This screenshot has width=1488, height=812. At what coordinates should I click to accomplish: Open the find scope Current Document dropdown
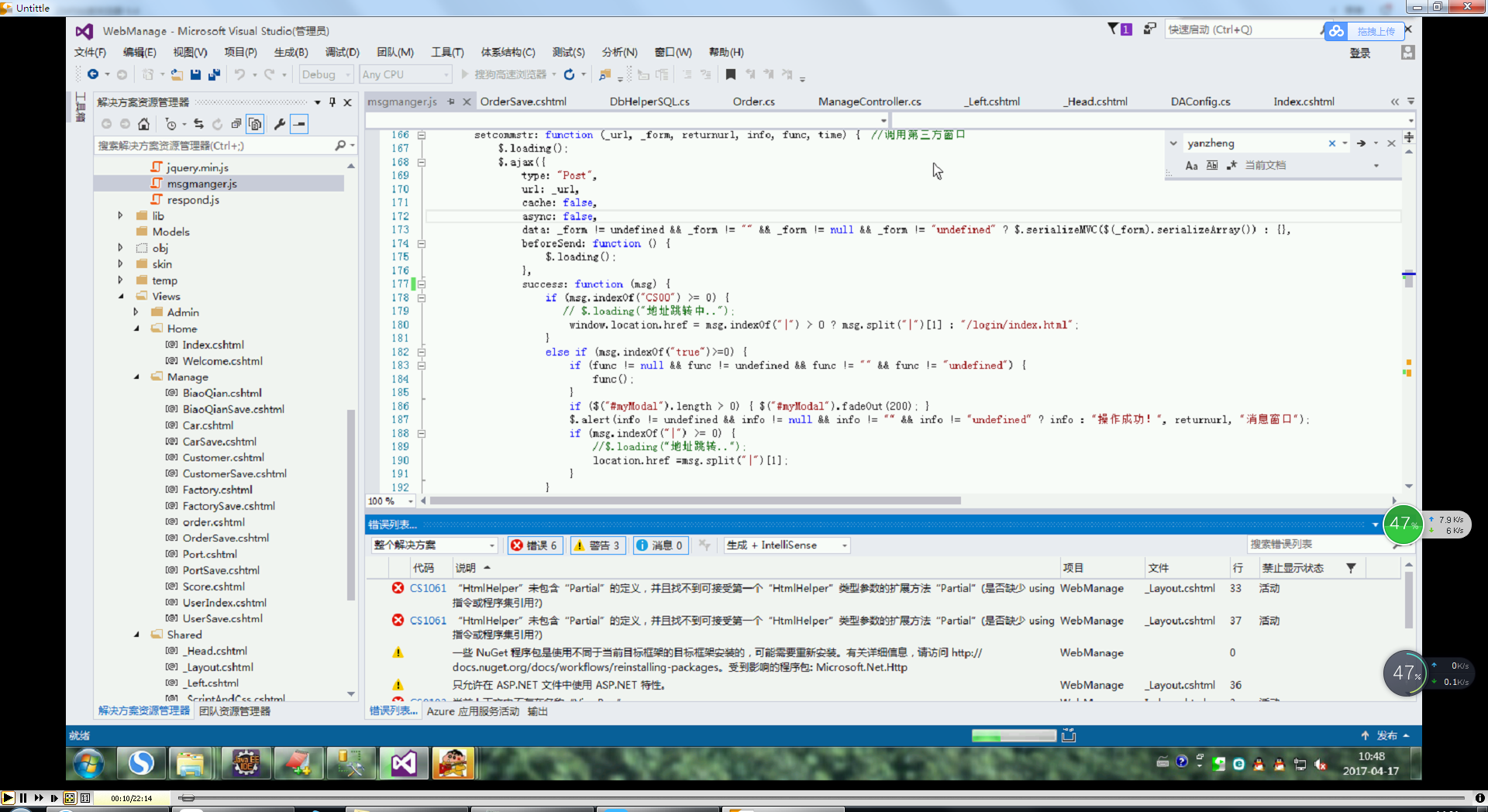point(1376,165)
